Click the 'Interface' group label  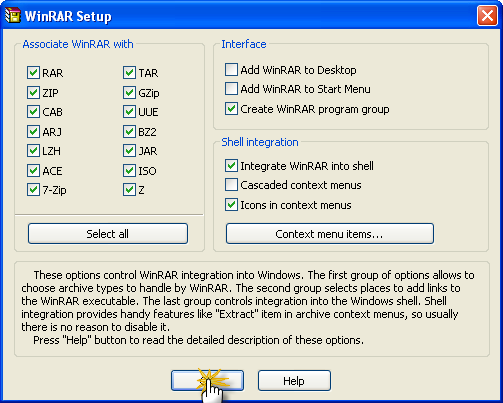[x=244, y=44]
